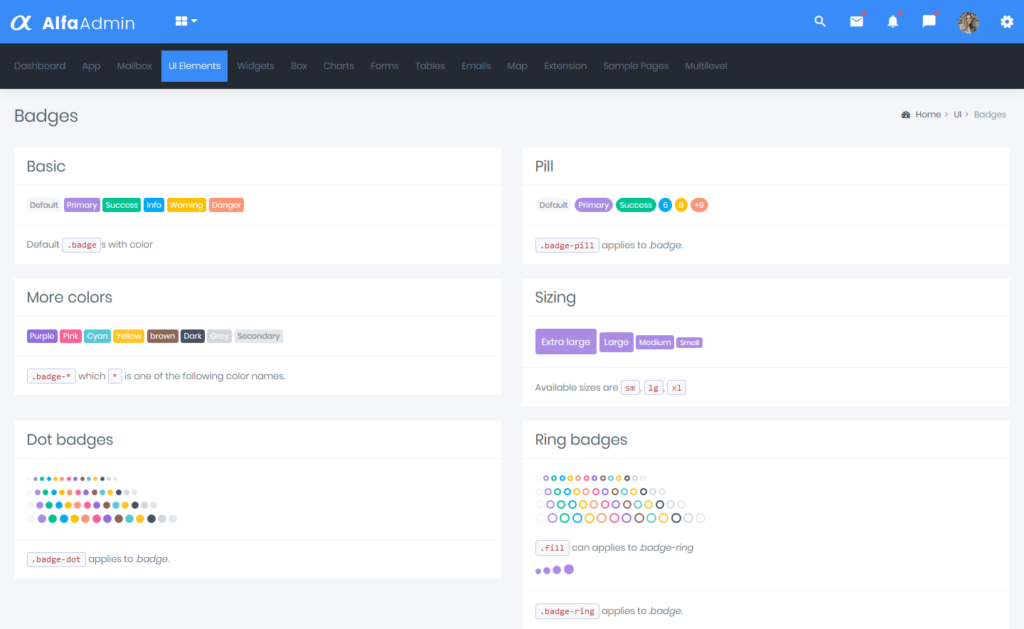Open the chat messages icon
1024x629 pixels.
click(x=928, y=20)
